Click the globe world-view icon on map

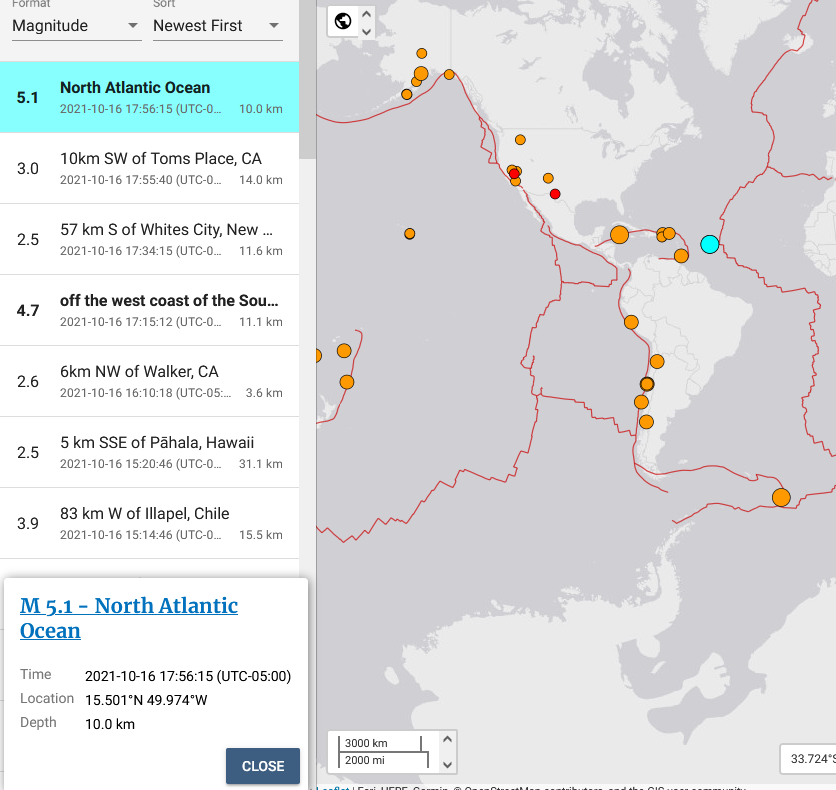tap(343, 21)
